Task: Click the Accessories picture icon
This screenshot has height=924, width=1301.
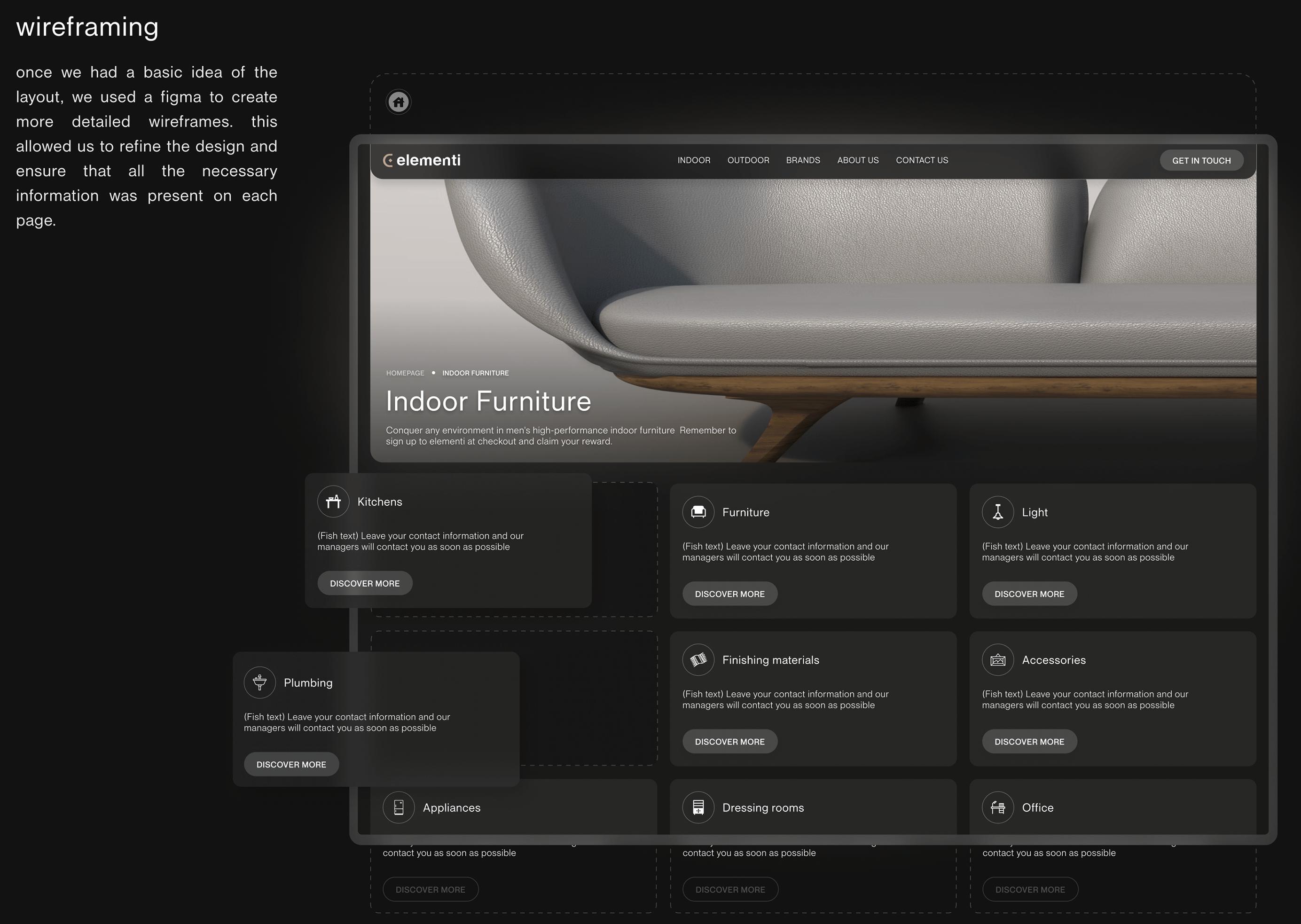Action: click(997, 660)
